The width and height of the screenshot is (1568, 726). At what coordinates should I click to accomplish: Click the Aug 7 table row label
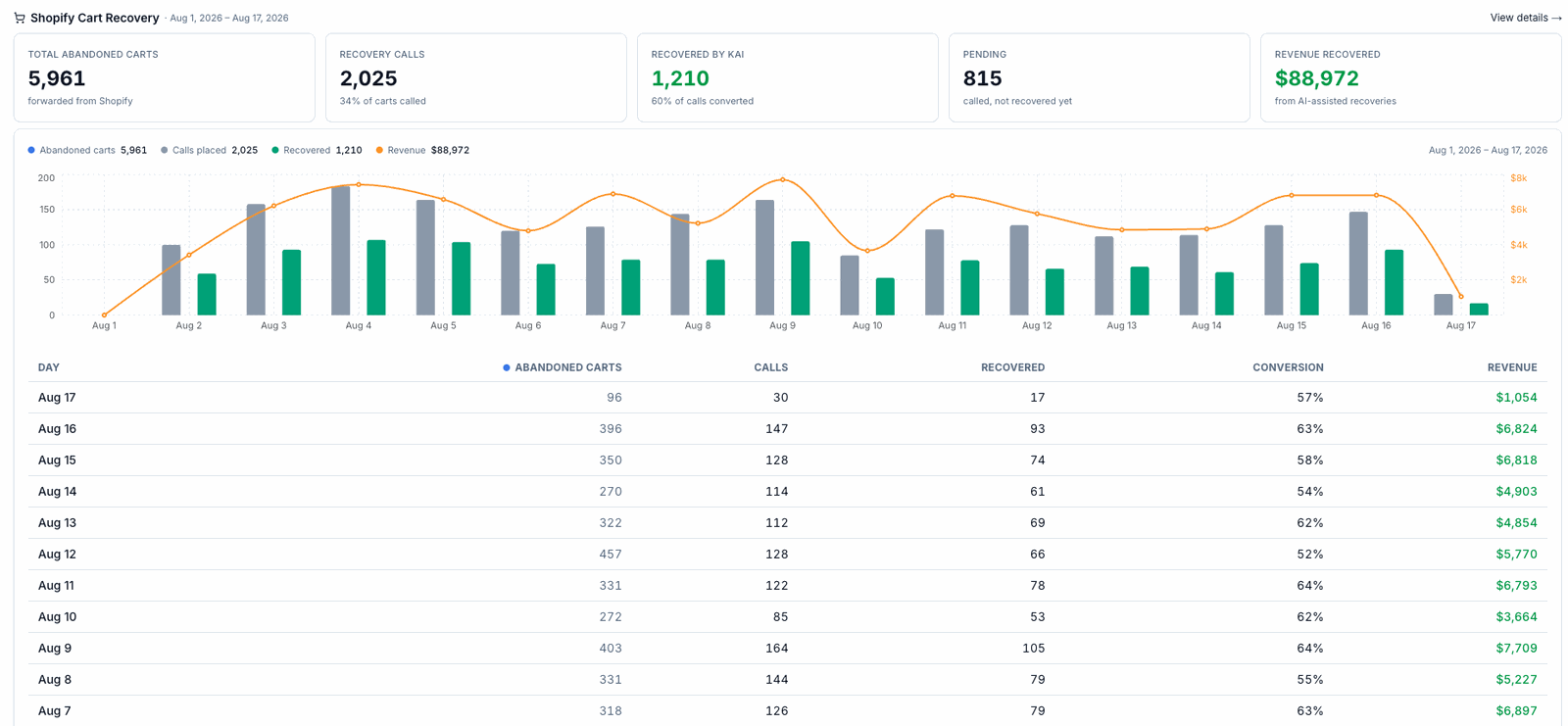point(55,711)
